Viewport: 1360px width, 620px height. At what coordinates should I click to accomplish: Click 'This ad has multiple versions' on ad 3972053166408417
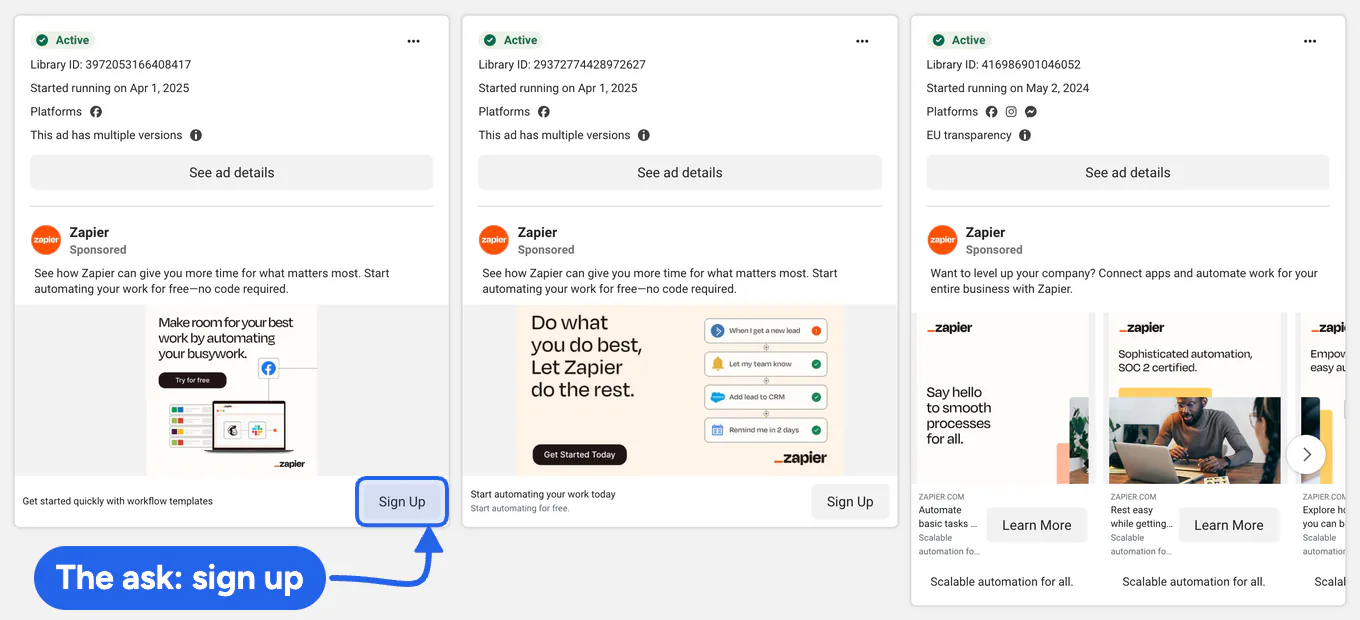[106, 135]
